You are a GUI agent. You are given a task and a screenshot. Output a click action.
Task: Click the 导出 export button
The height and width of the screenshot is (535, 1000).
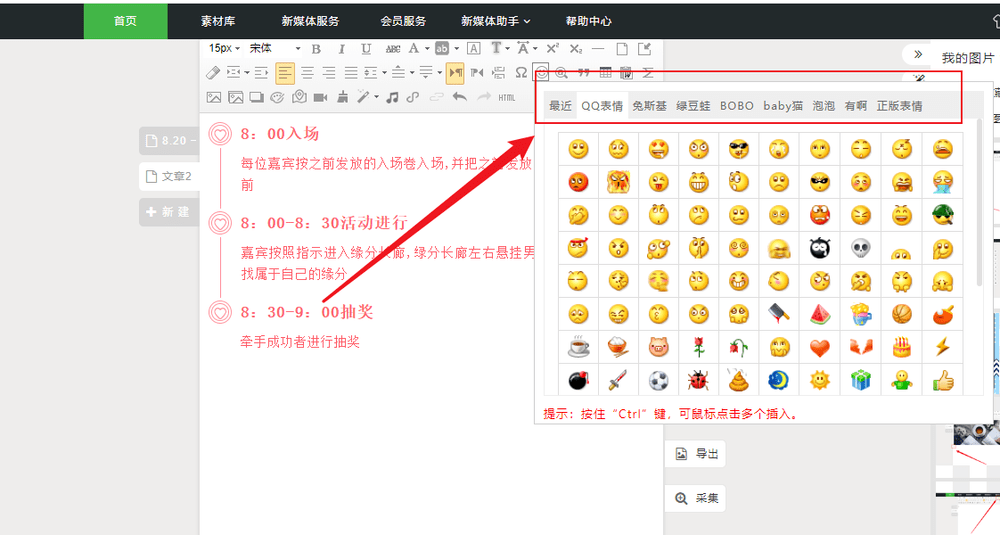coord(696,454)
